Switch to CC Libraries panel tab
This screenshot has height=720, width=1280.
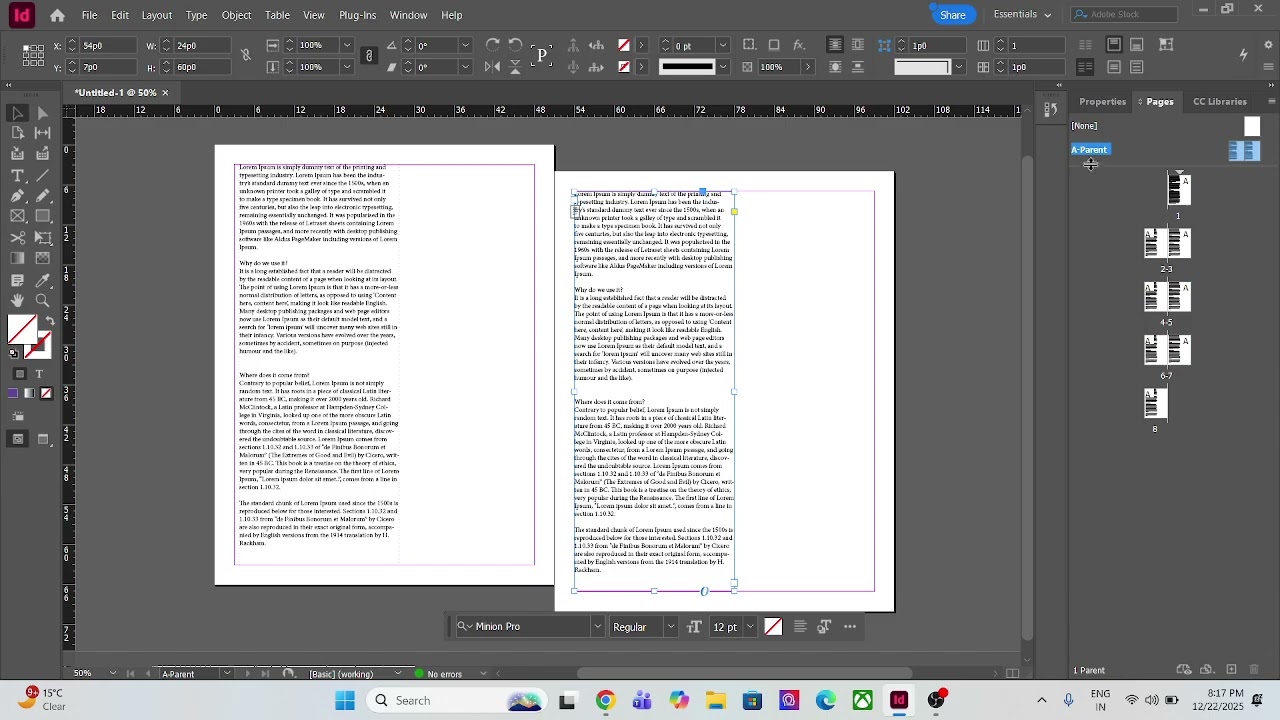pos(1220,102)
